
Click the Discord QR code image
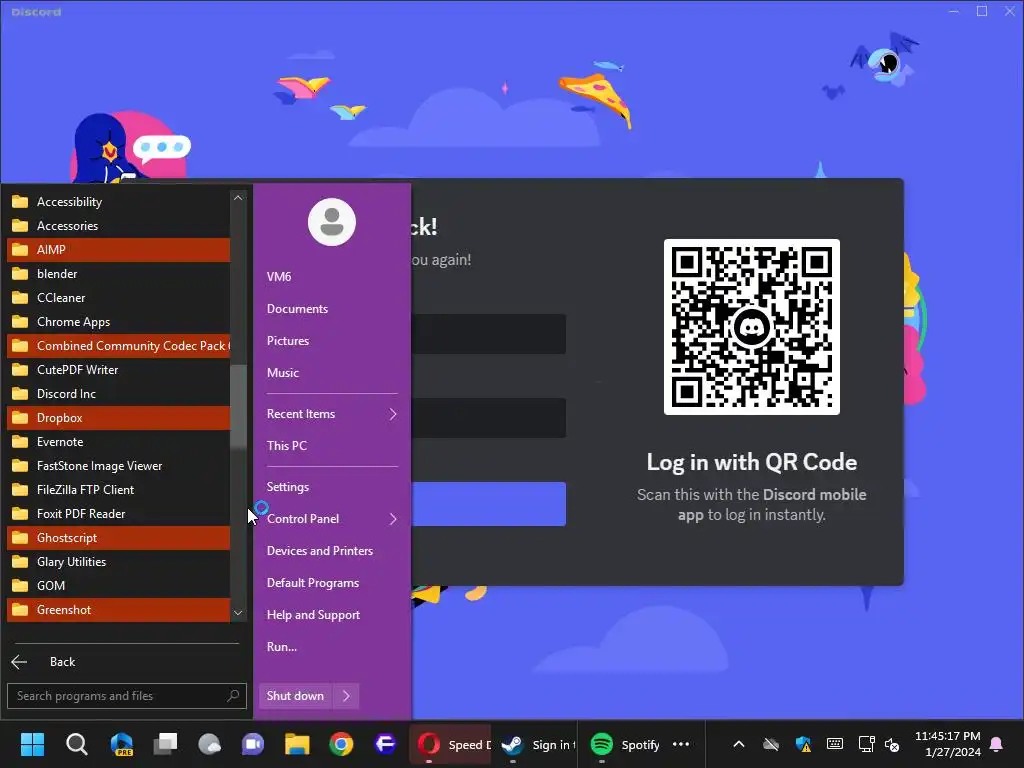point(752,327)
